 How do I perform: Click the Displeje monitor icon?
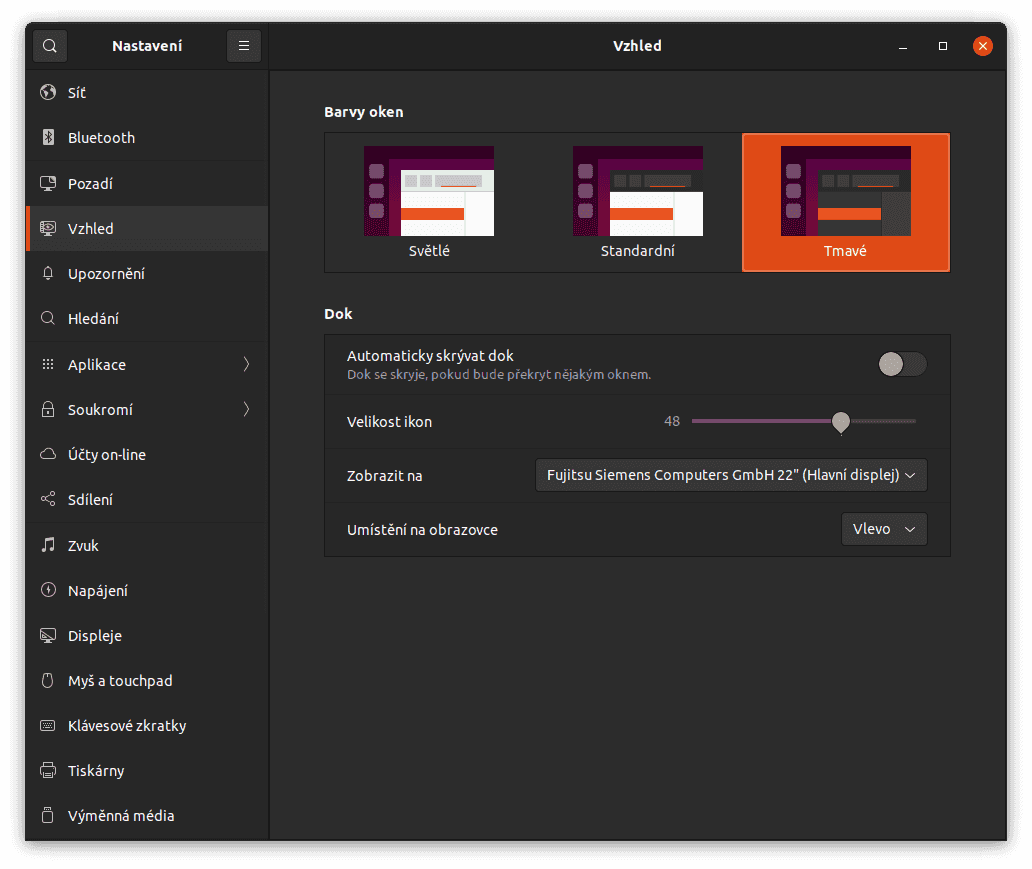pyautogui.click(x=48, y=635)
